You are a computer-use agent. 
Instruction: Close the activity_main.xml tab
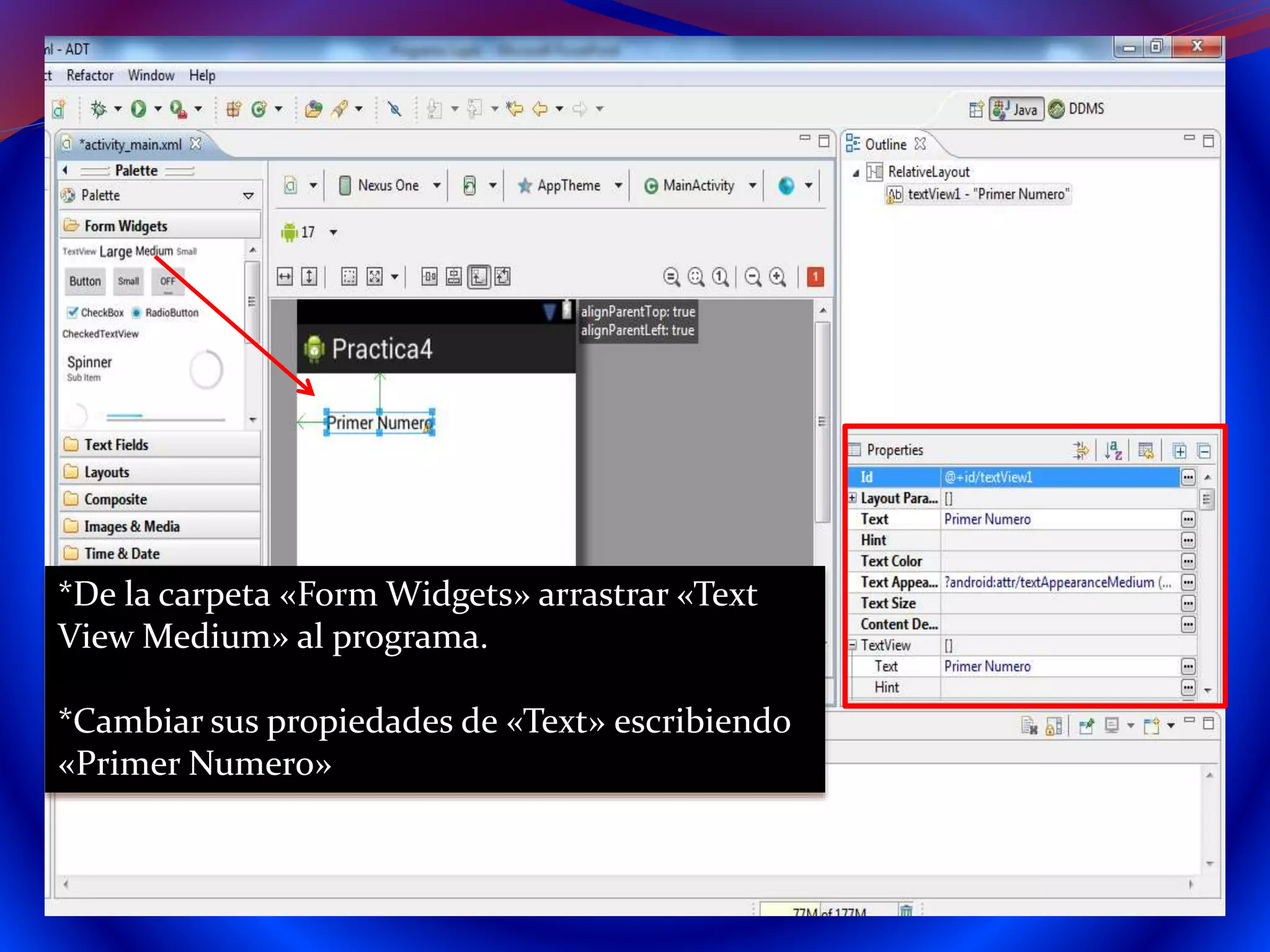(196, 144)
